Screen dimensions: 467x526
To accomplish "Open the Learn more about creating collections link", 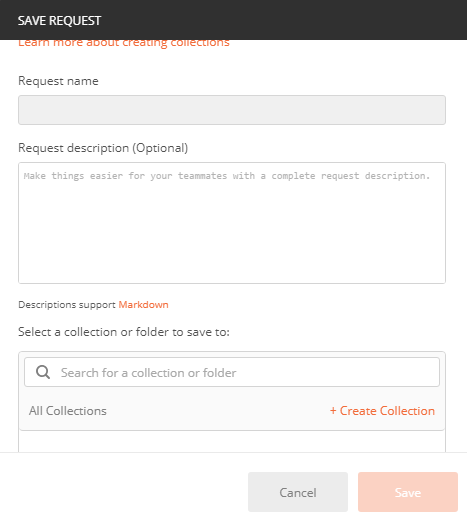I will pyautogui.click(x=123, y=43).
